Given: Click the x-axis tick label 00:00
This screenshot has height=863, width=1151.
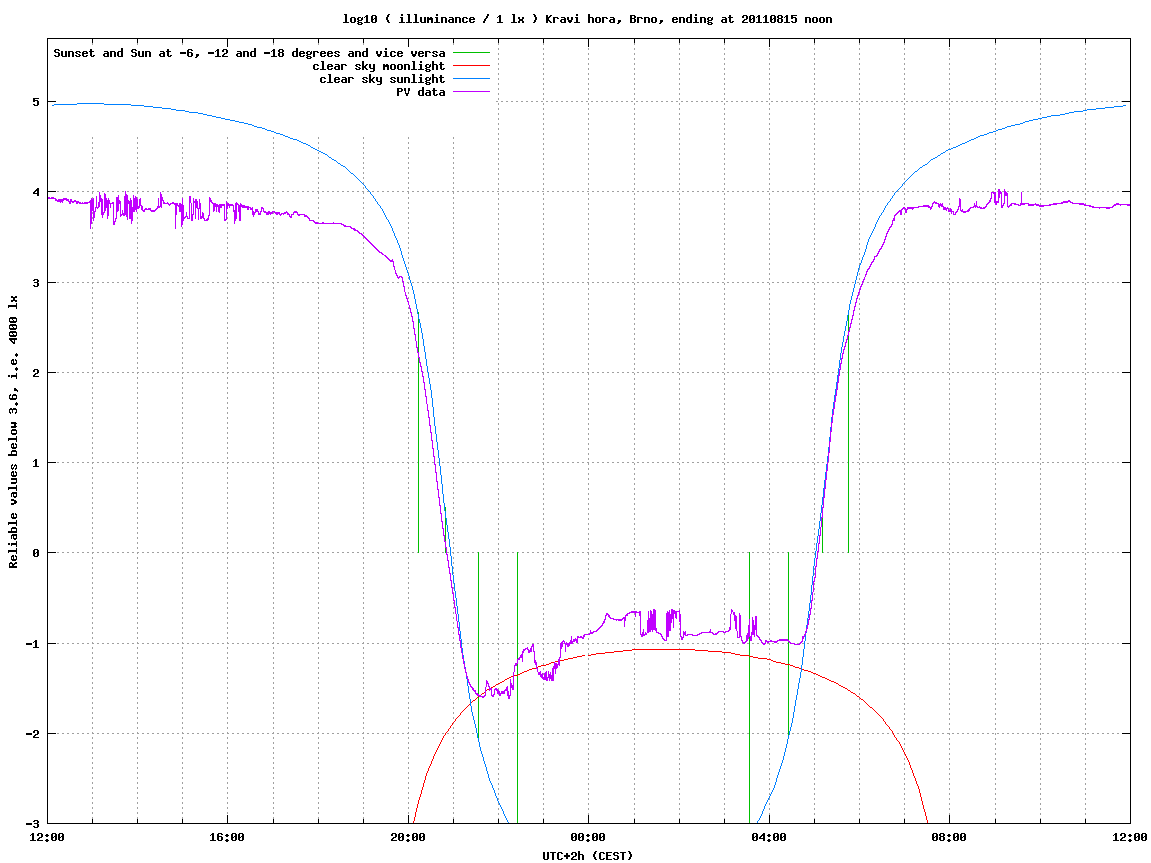Looking at the screenshot, I should (589, 837).
